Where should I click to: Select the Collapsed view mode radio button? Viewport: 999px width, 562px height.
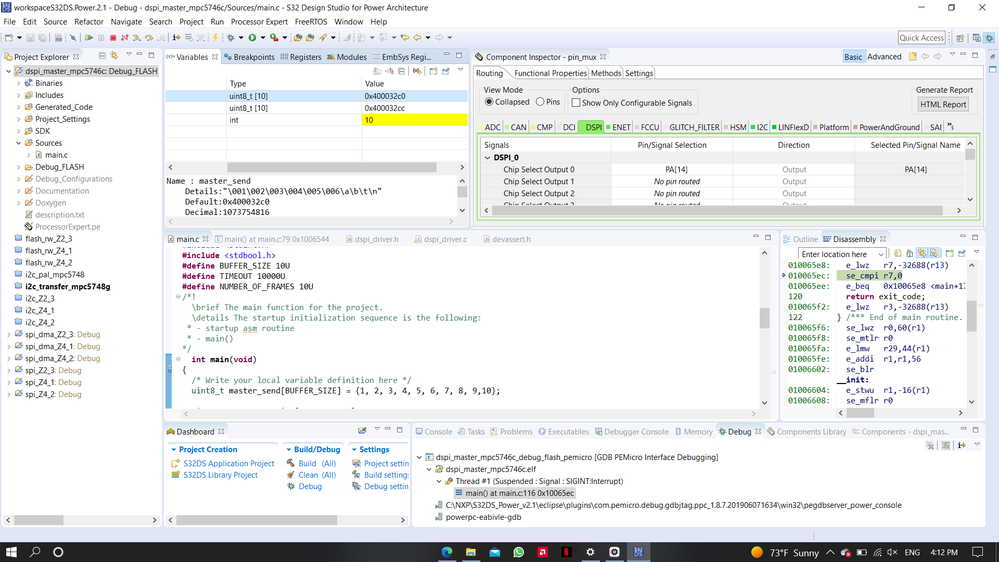(489, 102)
